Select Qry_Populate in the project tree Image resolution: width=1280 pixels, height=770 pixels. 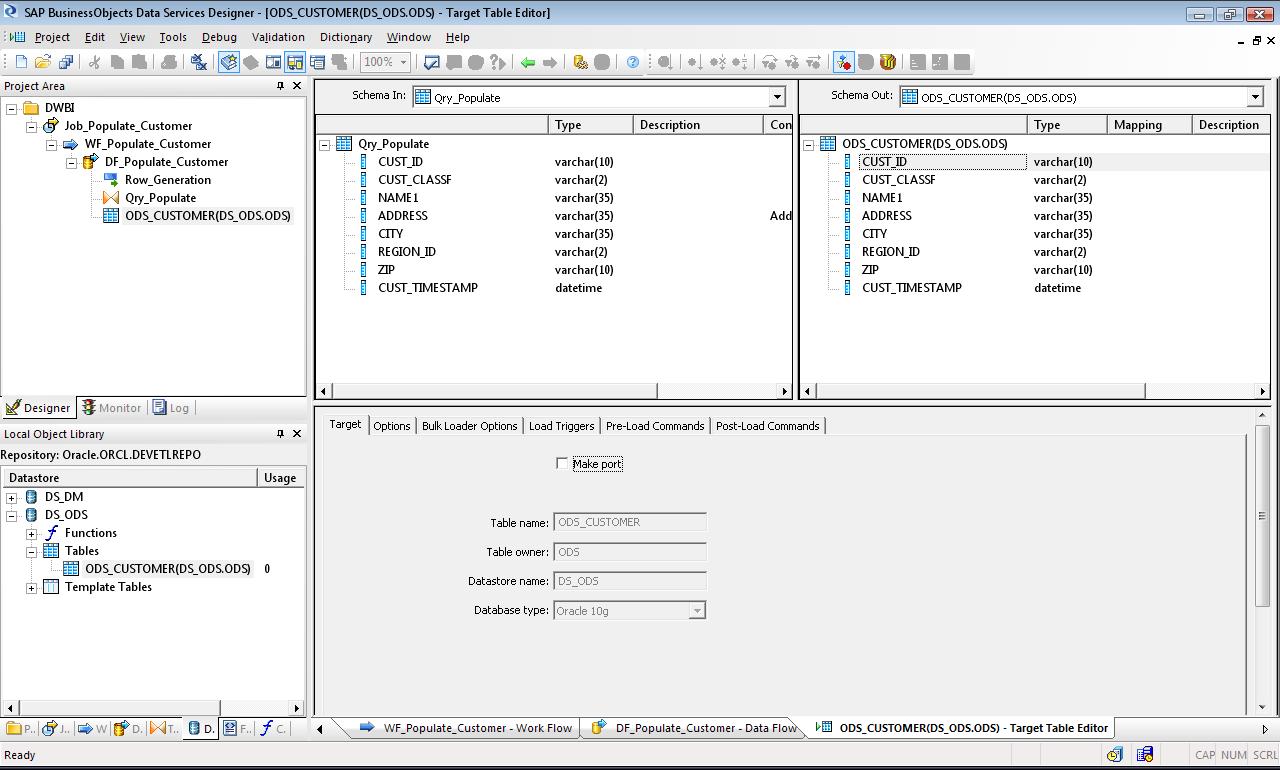tap(160, 198)
